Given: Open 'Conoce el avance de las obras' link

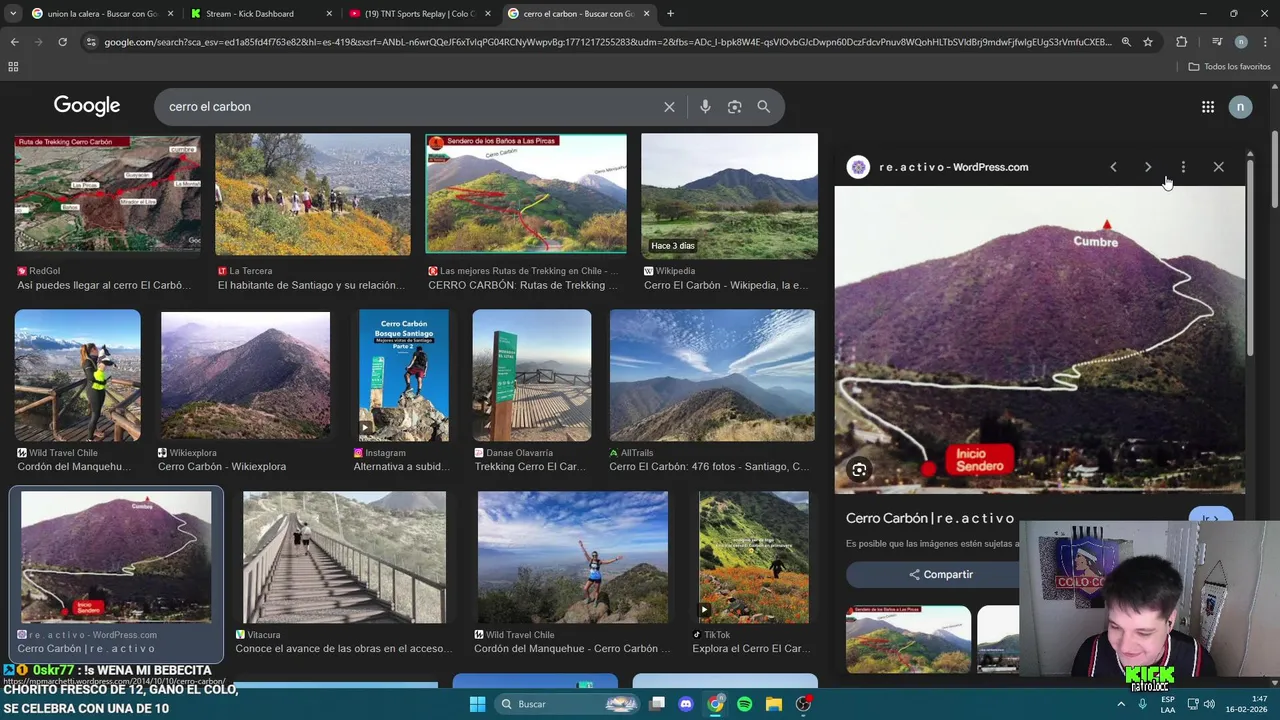Looking at the screenshot, I should pyautogui.click(x=344, y=648).
